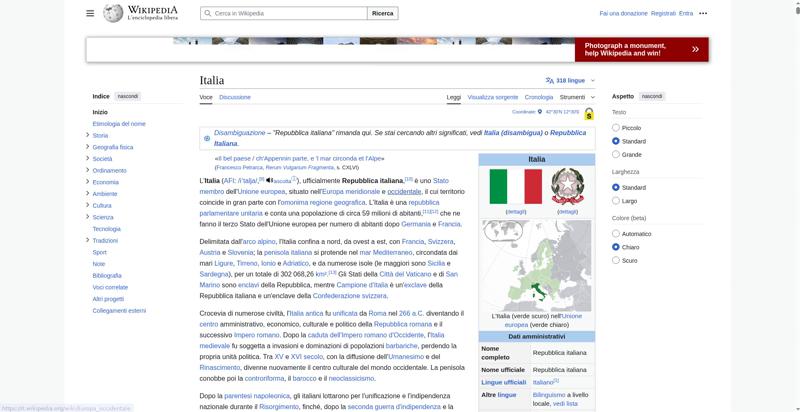Jump to Sport section

tap(99, 252)
